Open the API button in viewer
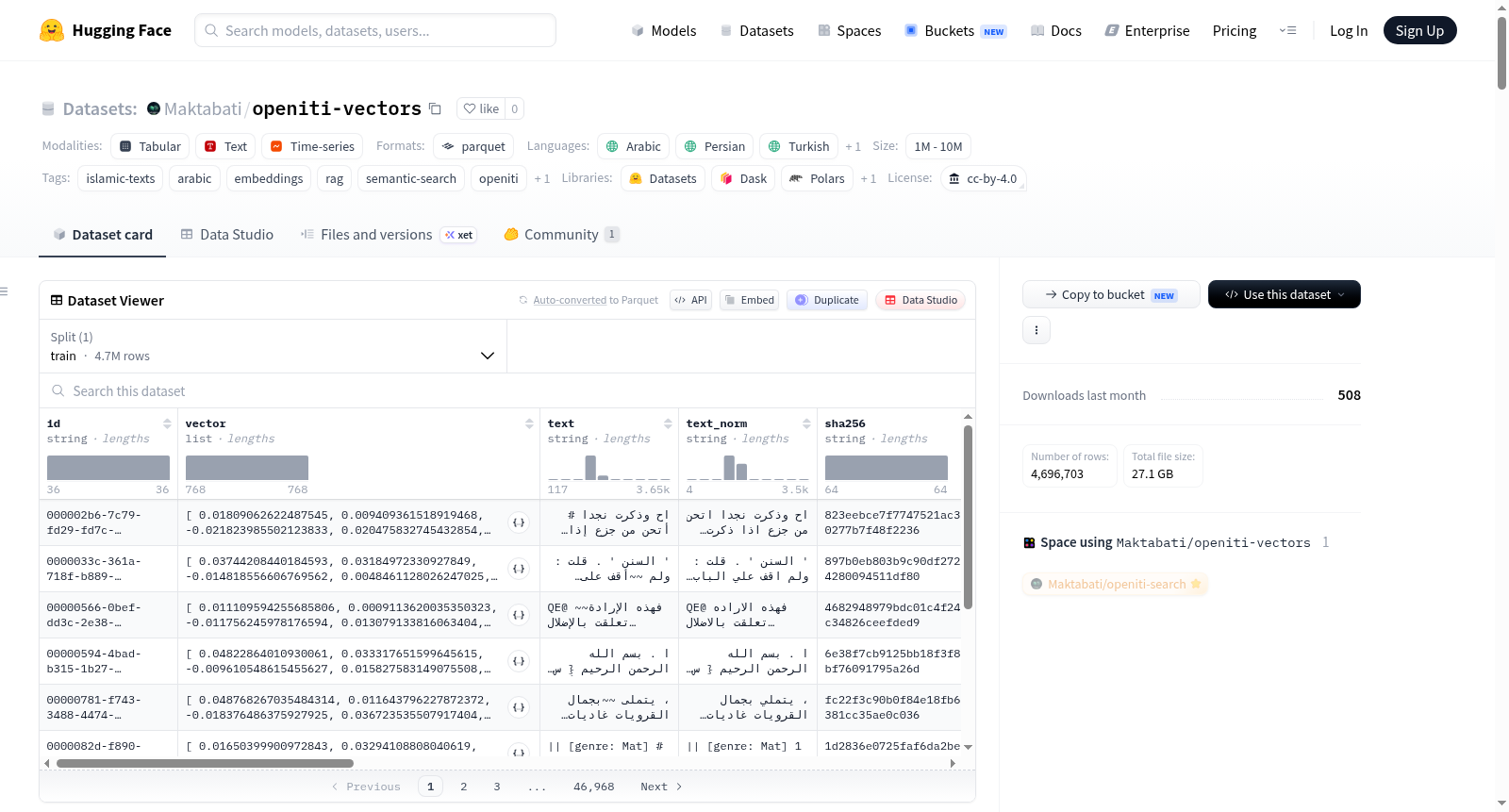1509x812 pixels. point(690,300)
